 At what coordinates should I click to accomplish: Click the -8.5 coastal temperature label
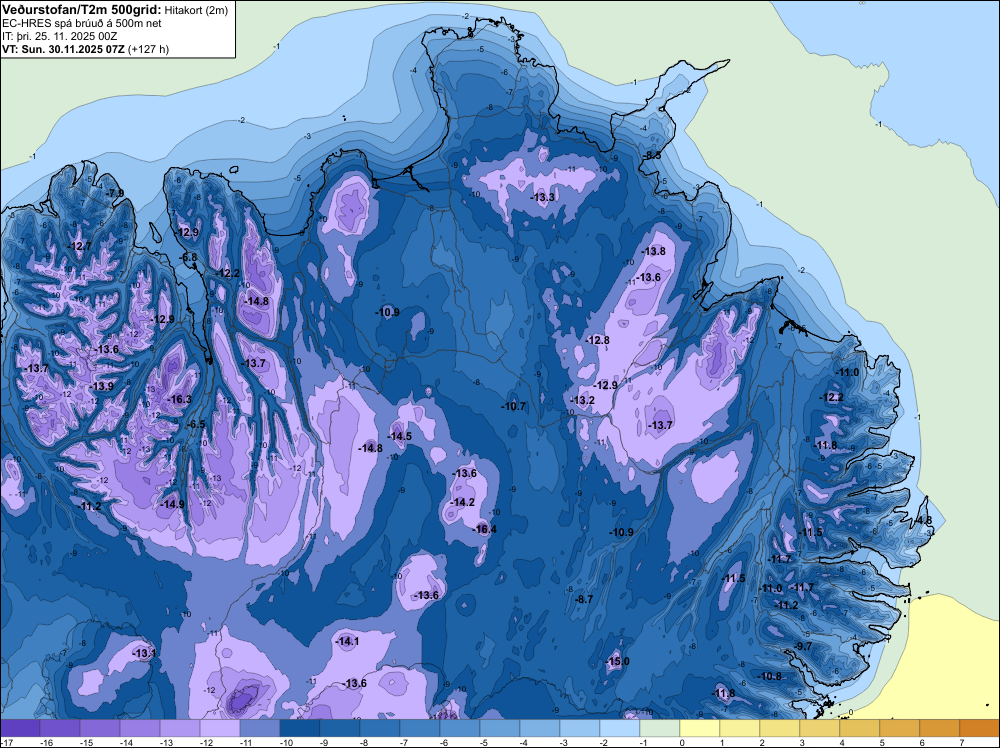tap(652, 156)
